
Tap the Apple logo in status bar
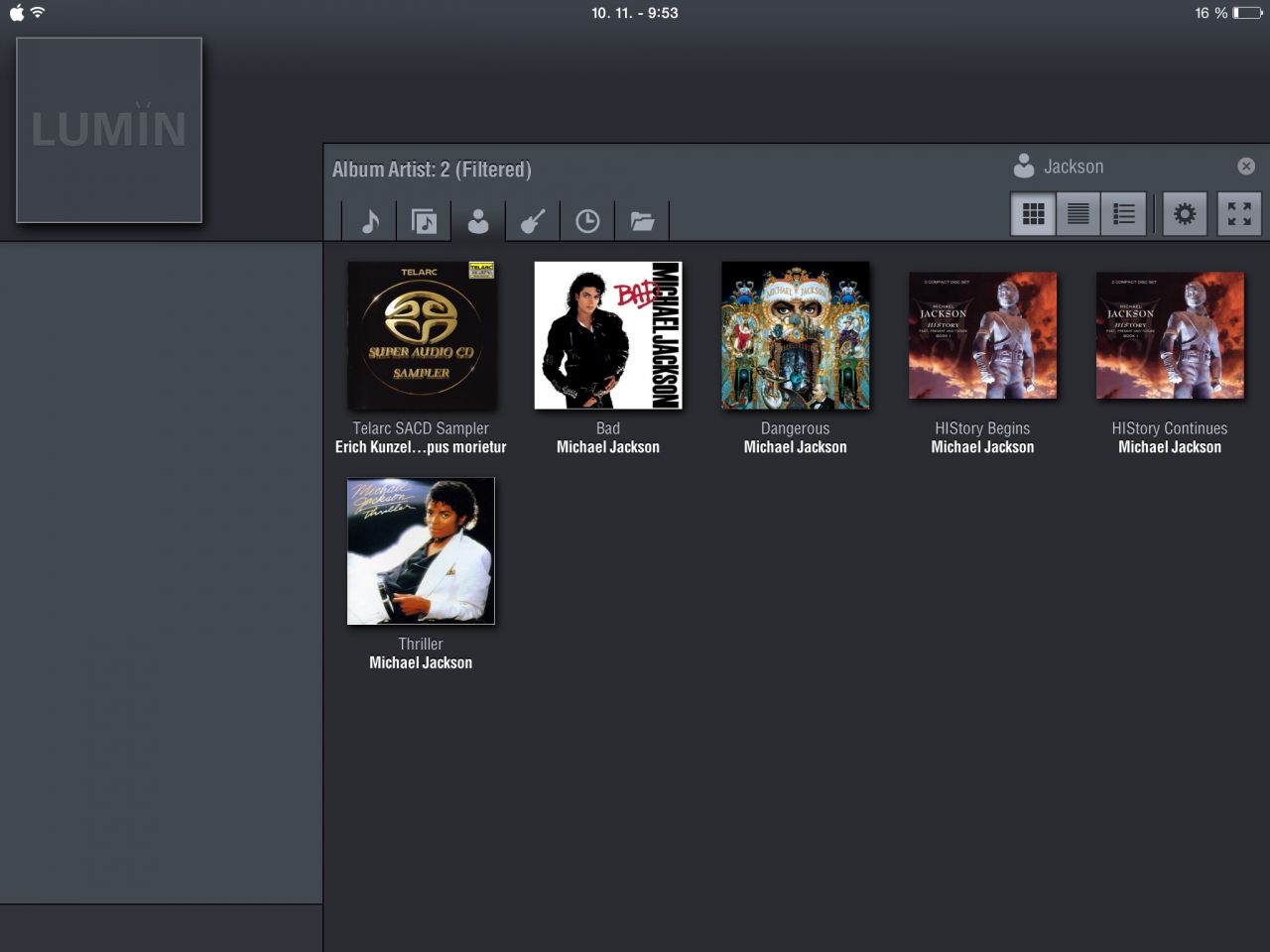coord(16,13)
